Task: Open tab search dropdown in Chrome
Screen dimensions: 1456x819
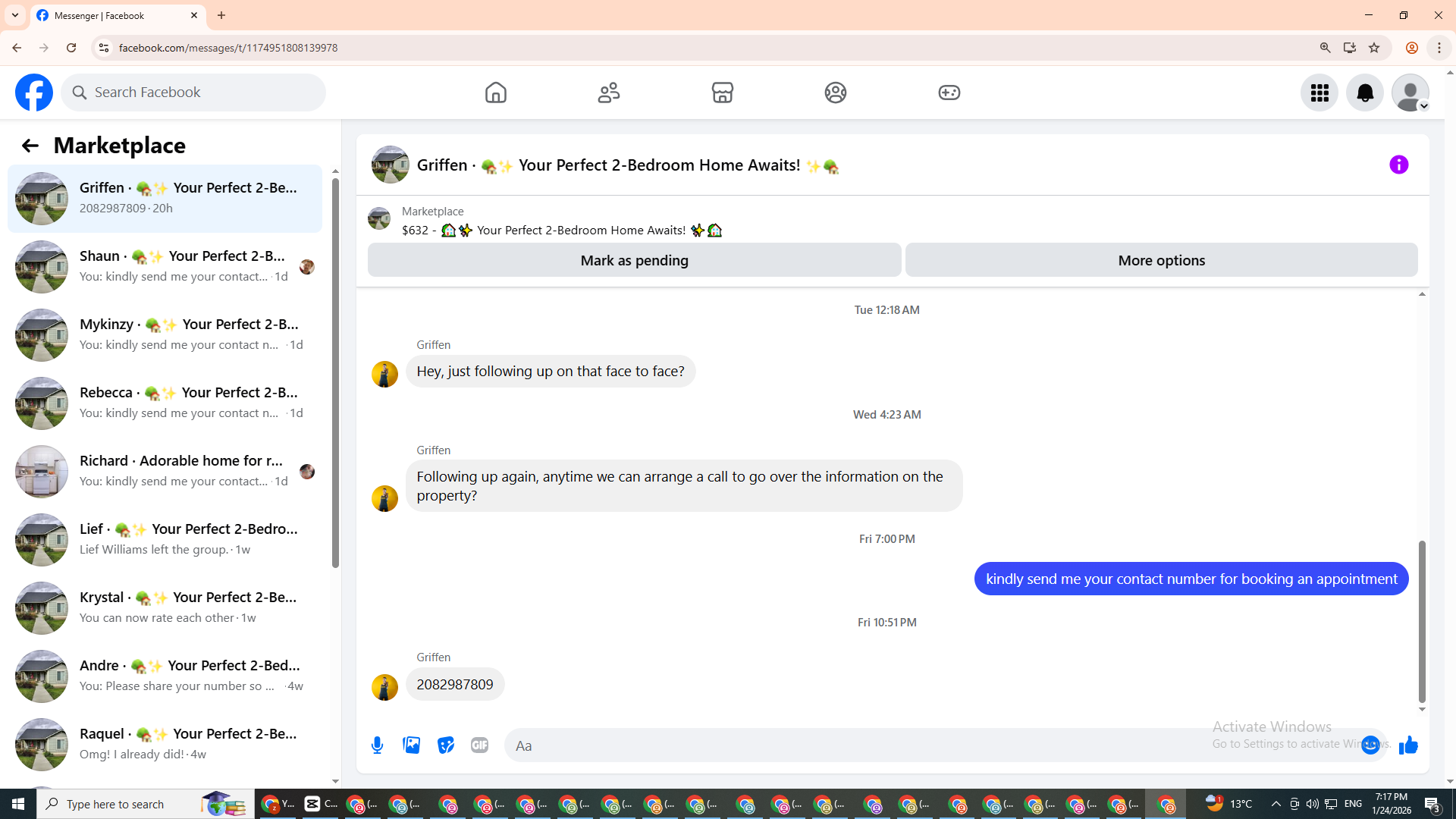Action: click(x=15, y=15)
